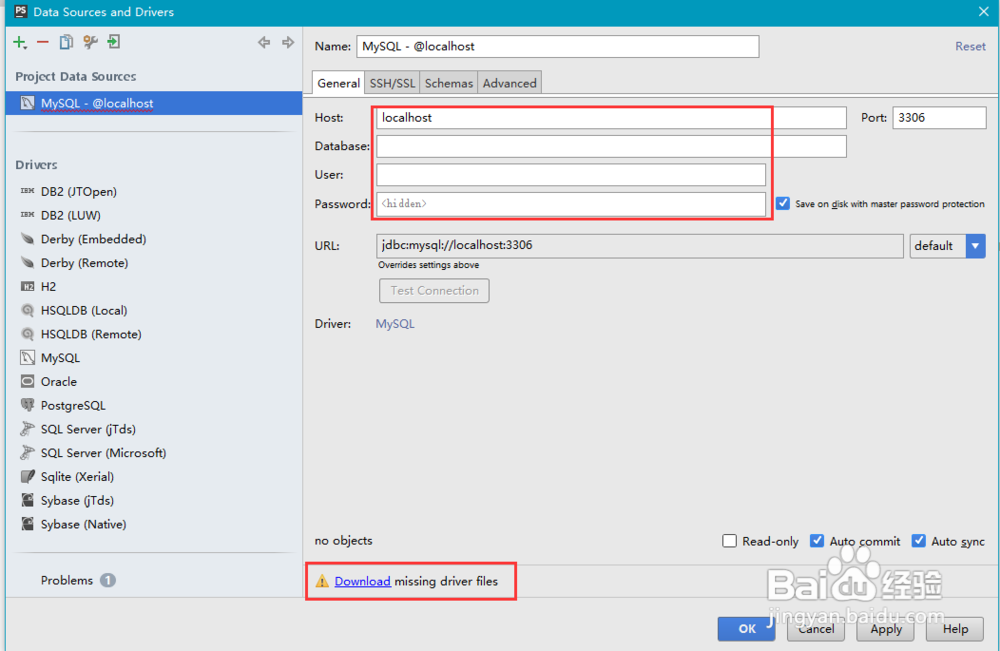Image resolution: width=1000 pixels, height=651 pixels.
Task: Click the Duplicate data source icon
Action: [66, 42]
